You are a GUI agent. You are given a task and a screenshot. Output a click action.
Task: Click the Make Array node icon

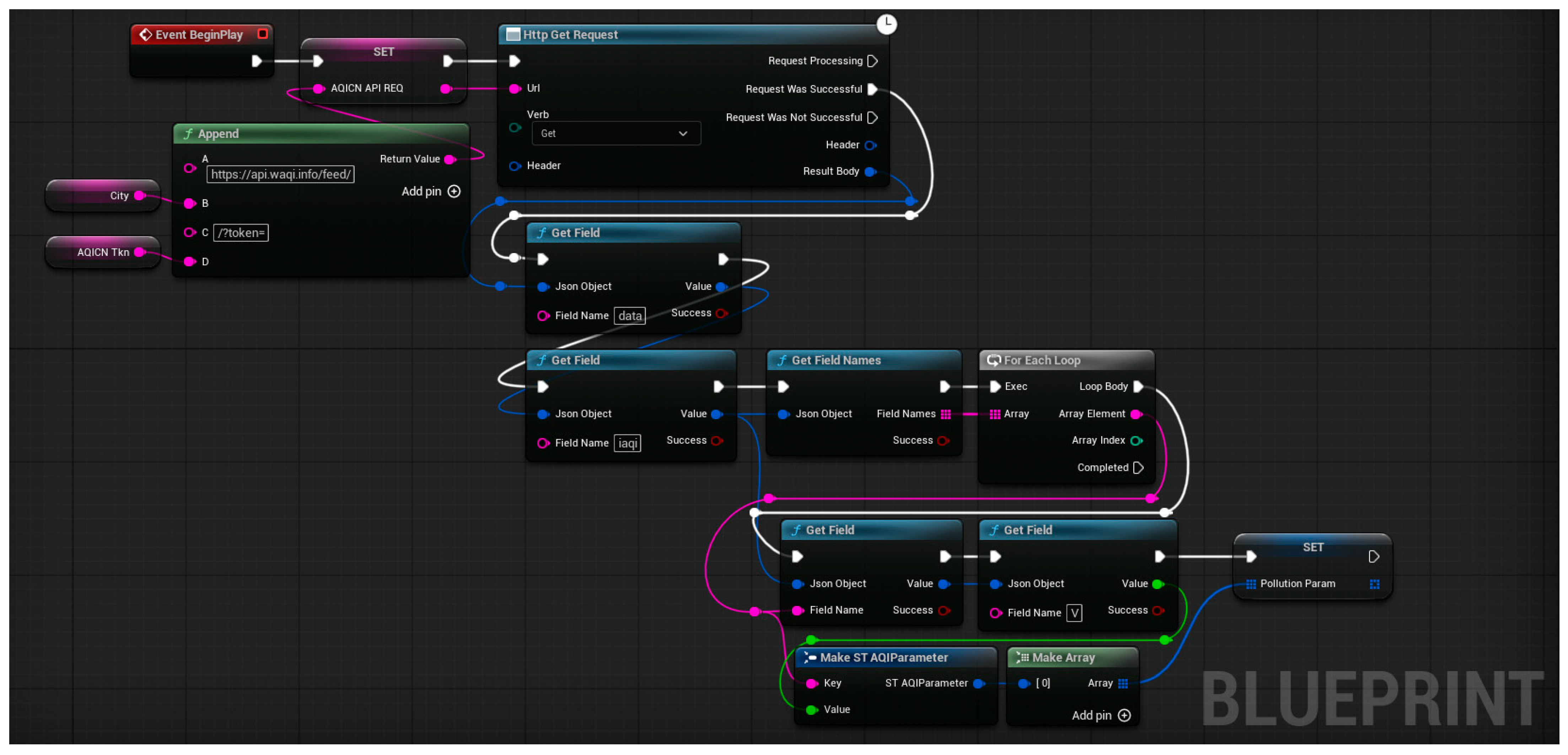point(1022,657)
